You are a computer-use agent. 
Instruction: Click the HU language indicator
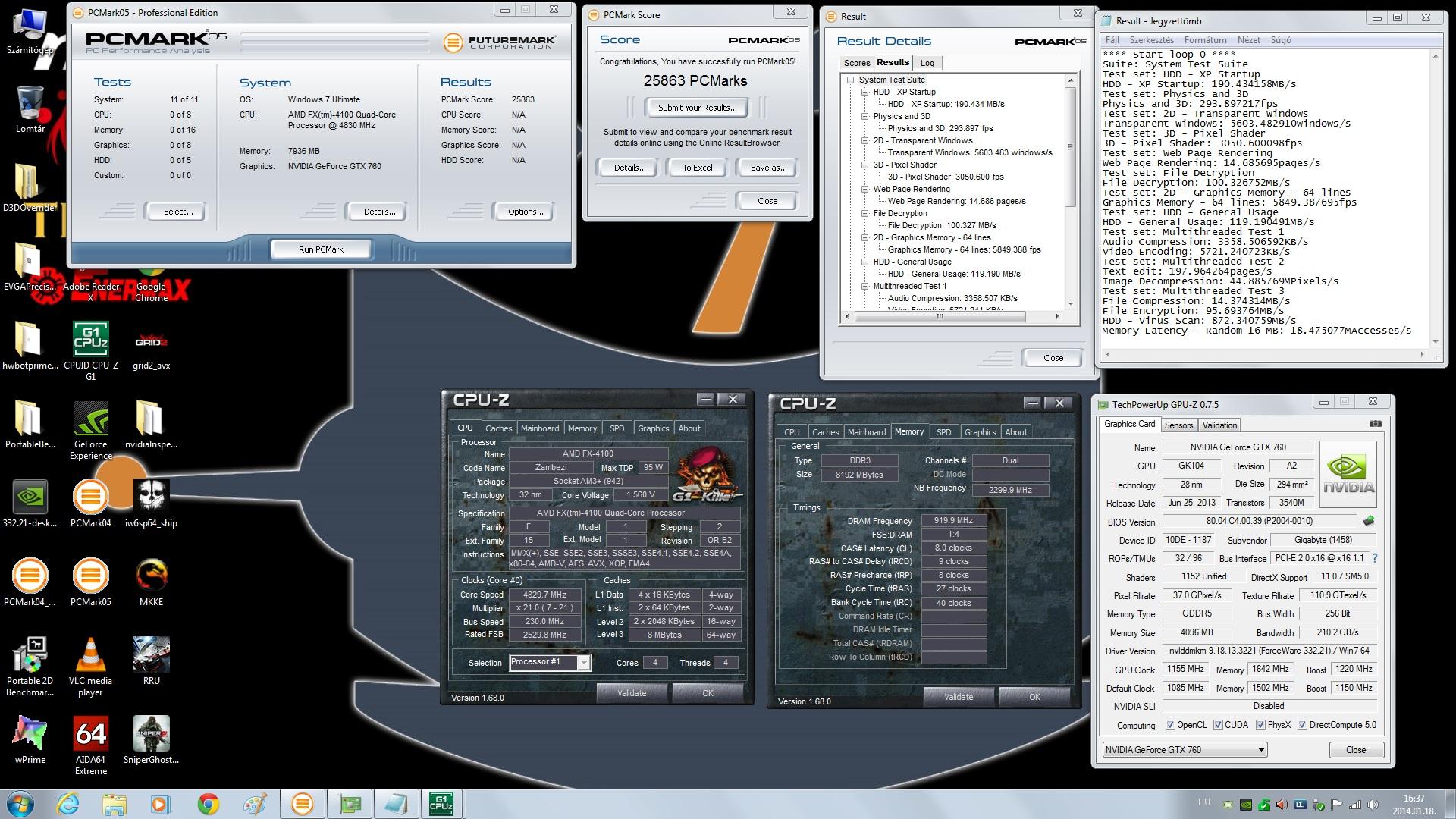[x=1203, y=802]
